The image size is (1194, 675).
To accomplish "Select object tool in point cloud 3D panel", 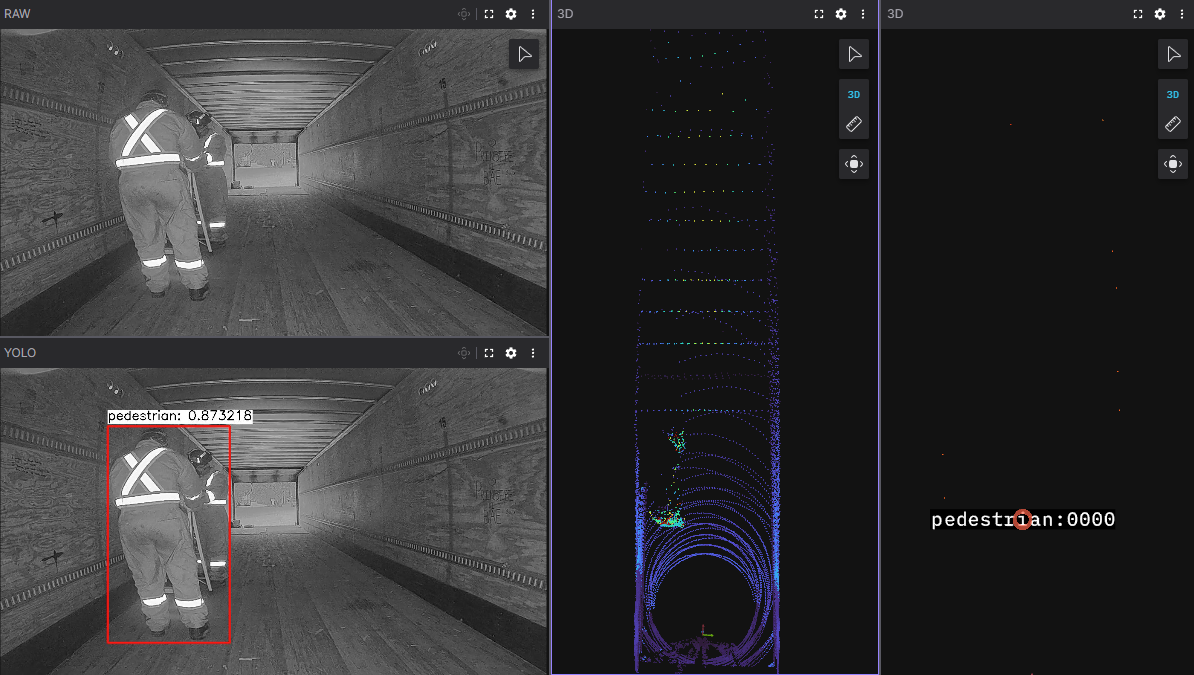I will pos(854,54).
